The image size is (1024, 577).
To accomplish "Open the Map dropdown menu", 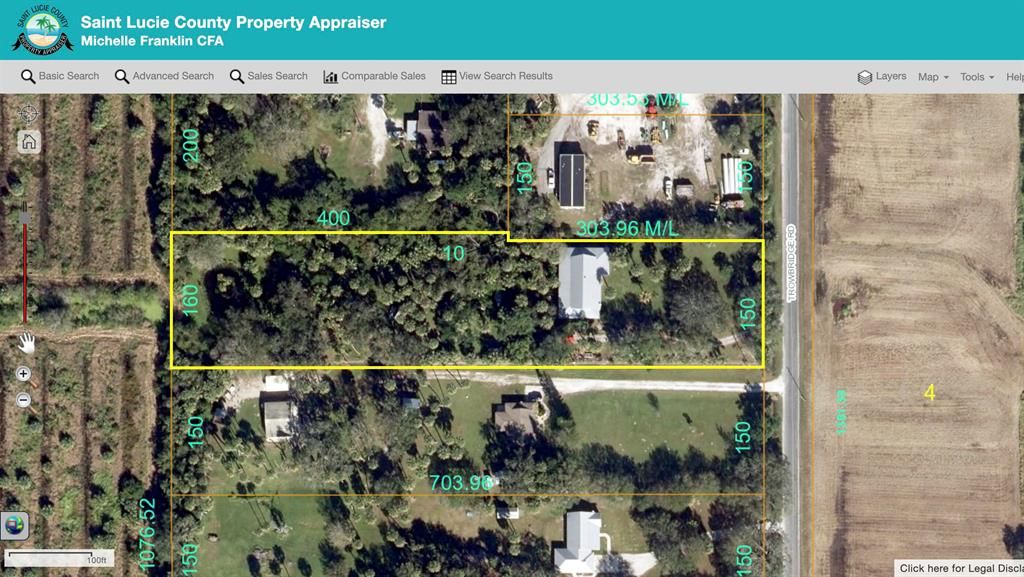I will (x=931, y=75).
